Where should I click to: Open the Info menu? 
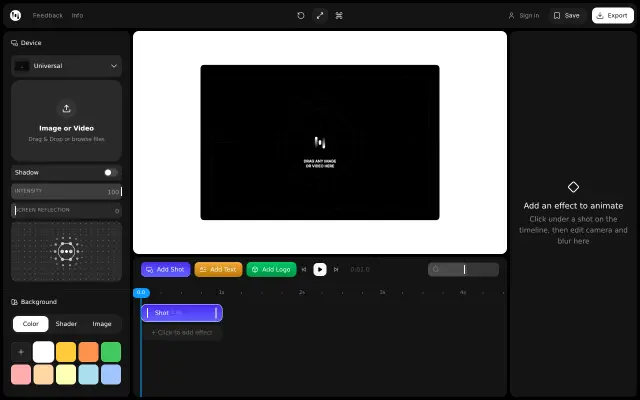(77, 16)
